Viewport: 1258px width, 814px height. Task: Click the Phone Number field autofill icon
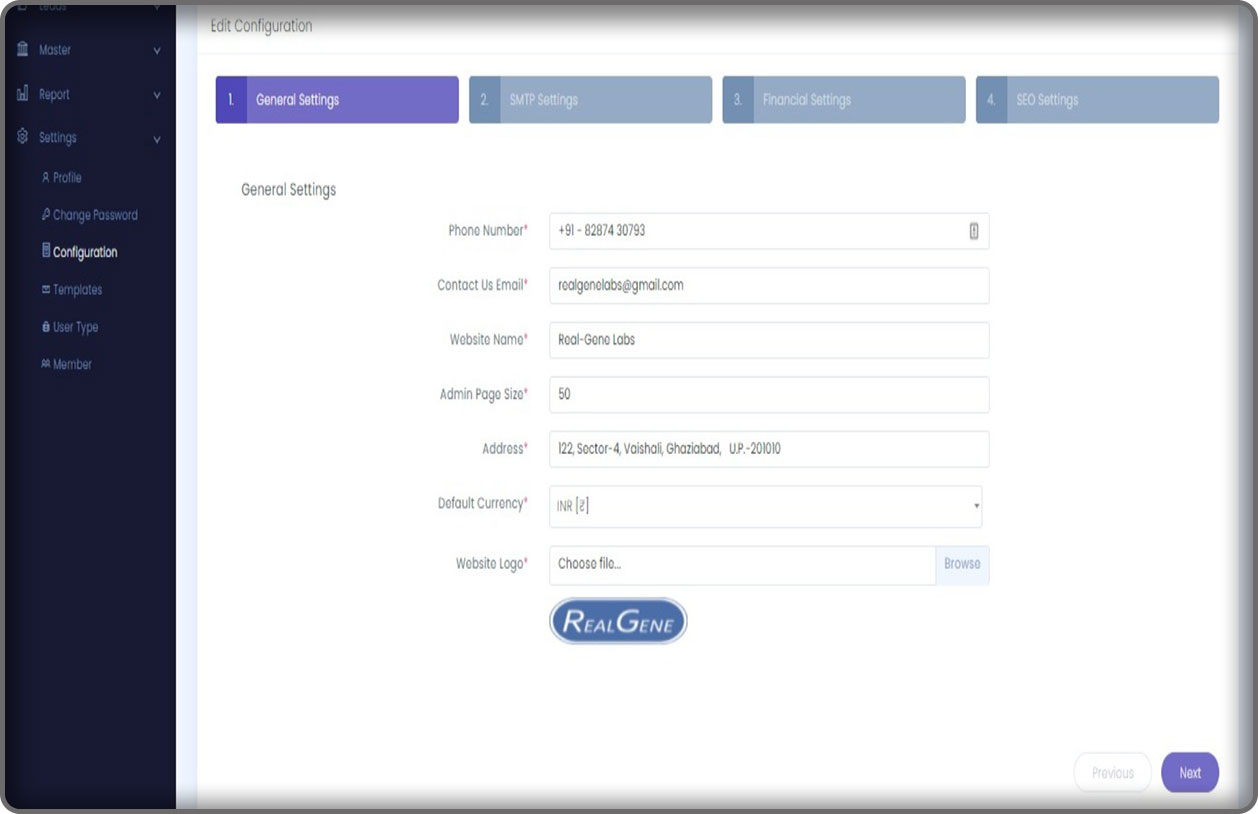pos(973,231)
